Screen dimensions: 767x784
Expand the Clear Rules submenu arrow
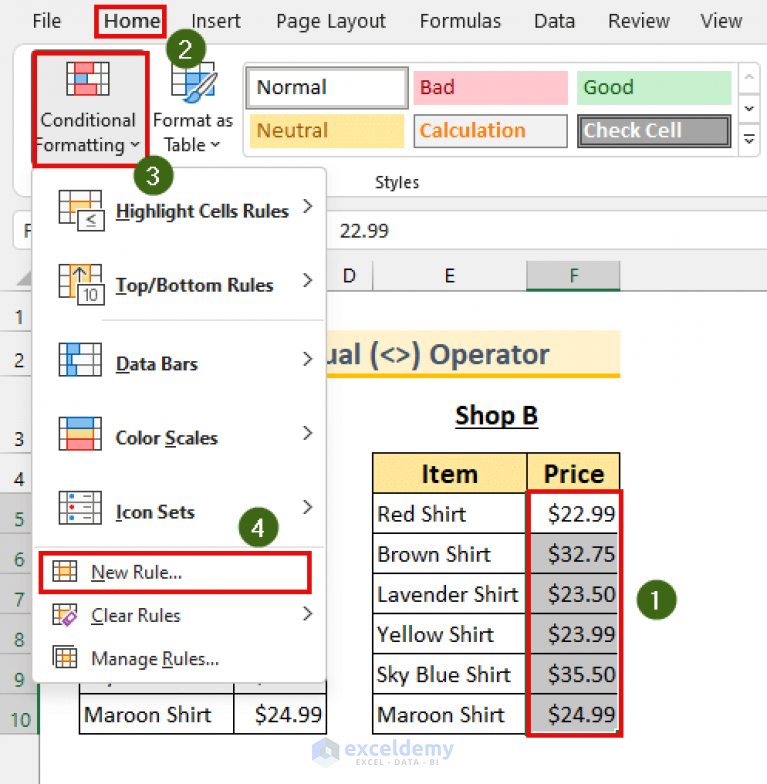[307, 614]
